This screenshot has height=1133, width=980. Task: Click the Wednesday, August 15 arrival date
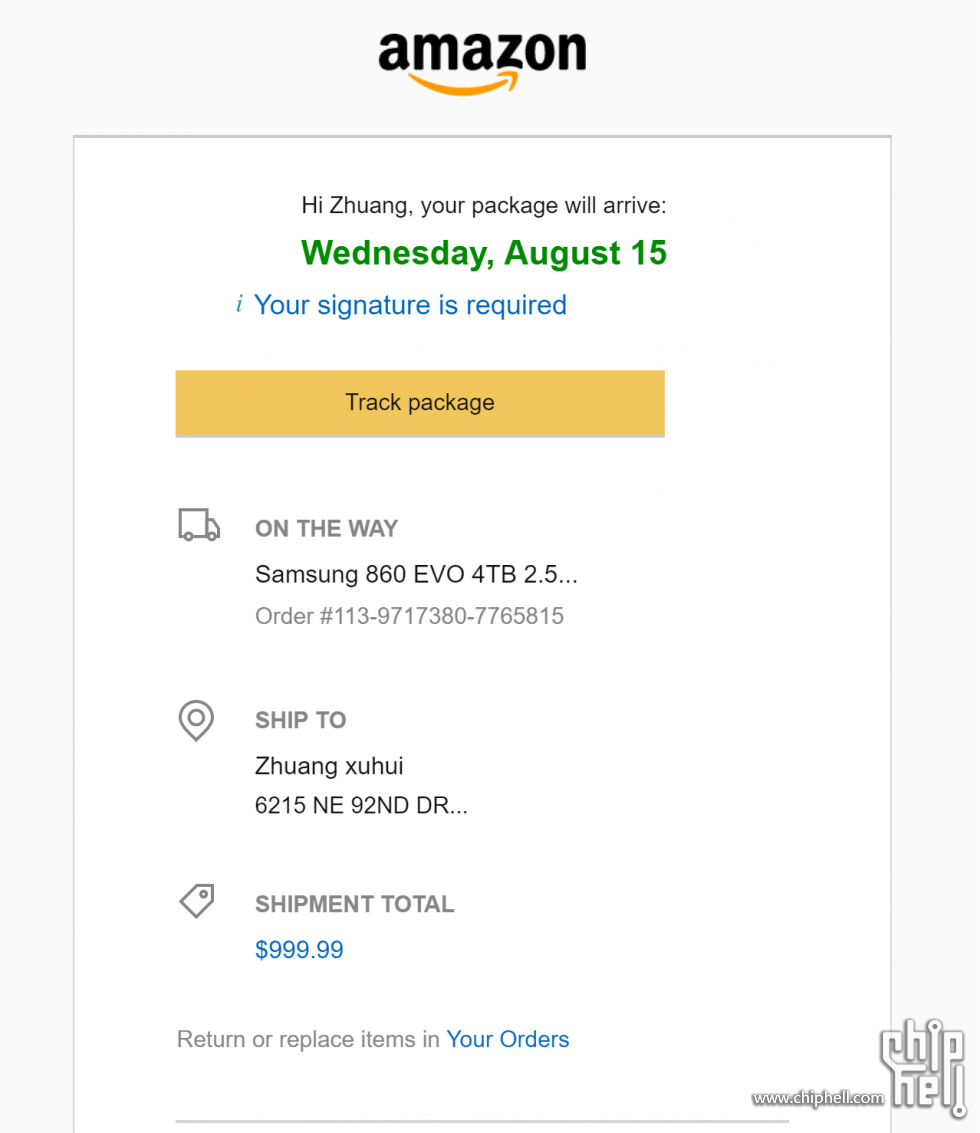pyautogui.click(x=483, y=254)
